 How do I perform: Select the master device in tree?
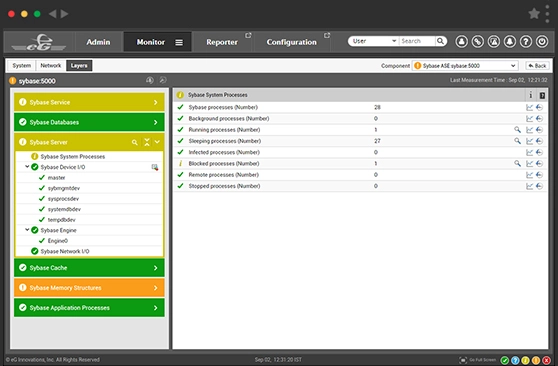(x=56, y=178)
